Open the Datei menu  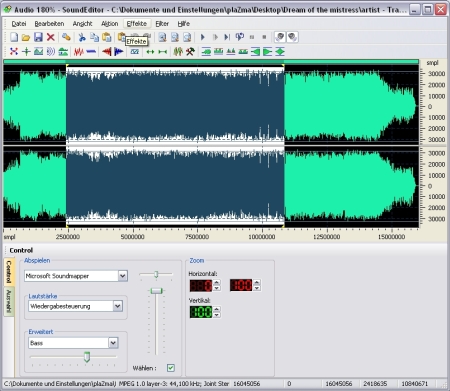(19, 24)
